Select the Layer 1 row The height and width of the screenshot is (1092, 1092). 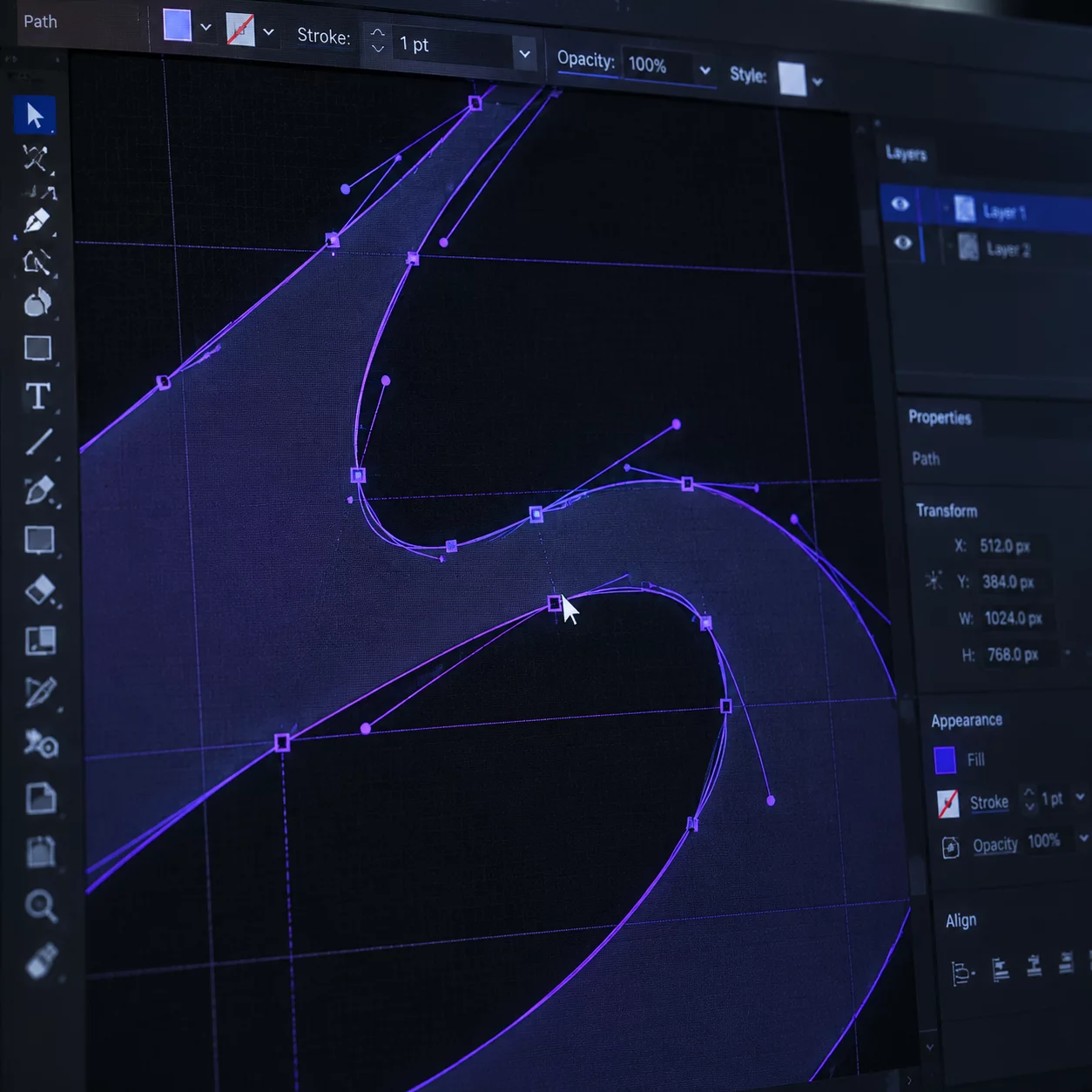[987, 210]
